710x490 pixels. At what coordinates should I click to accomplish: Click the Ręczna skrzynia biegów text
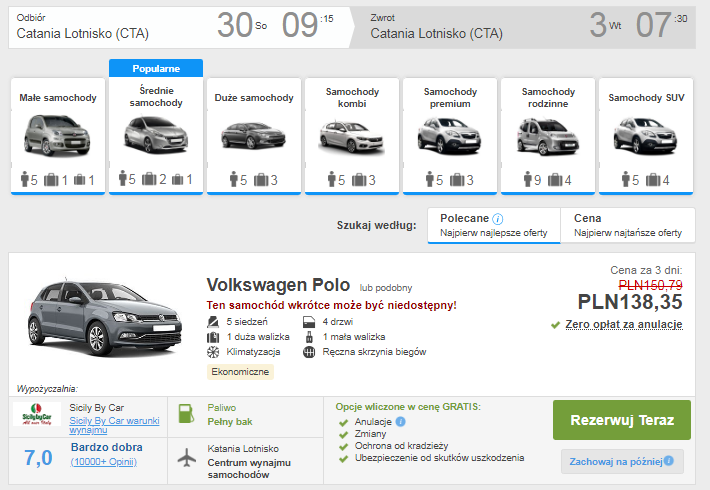[374, 352]
